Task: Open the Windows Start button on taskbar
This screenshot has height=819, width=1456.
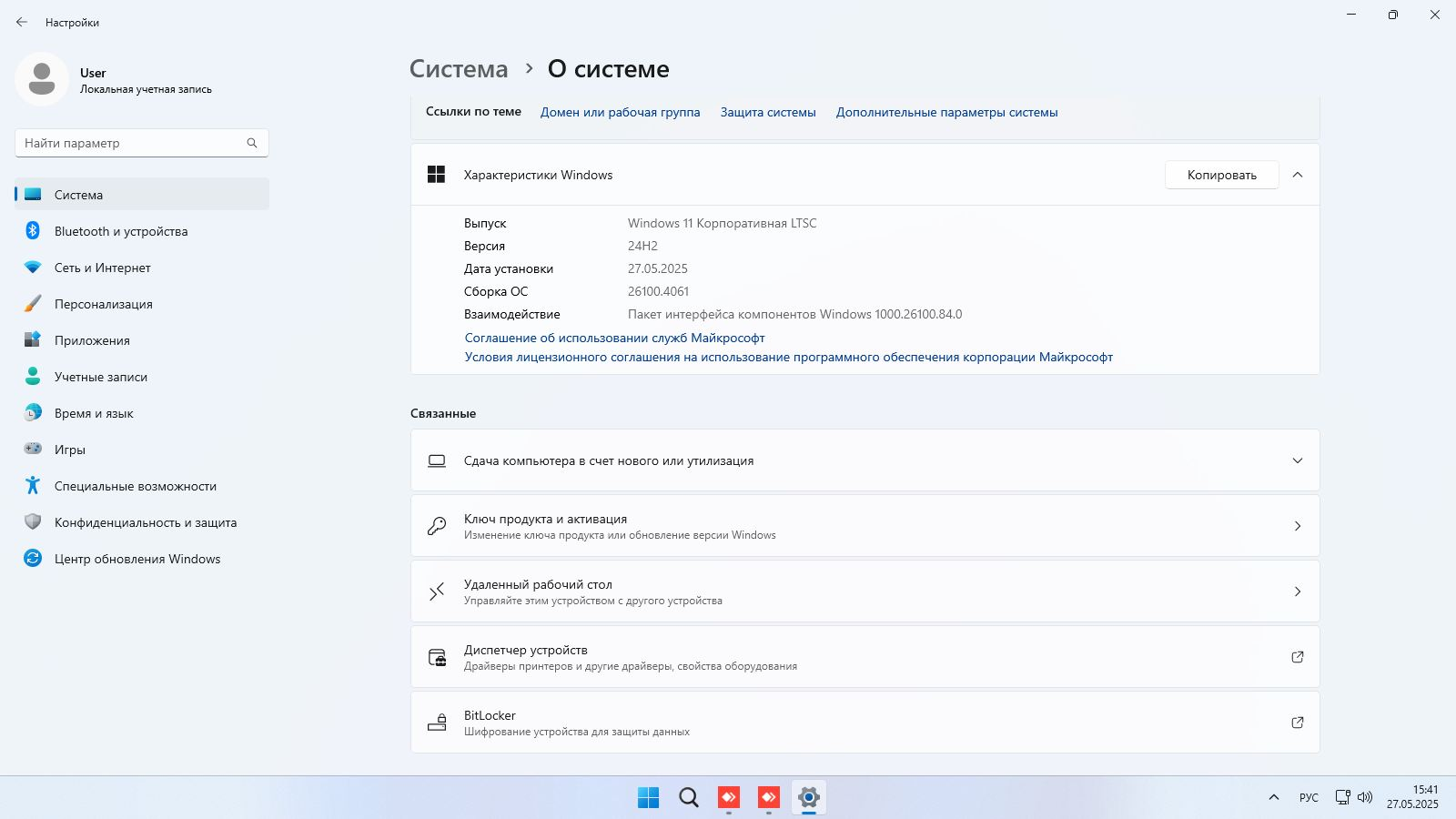Action: [x=648, y=798]
